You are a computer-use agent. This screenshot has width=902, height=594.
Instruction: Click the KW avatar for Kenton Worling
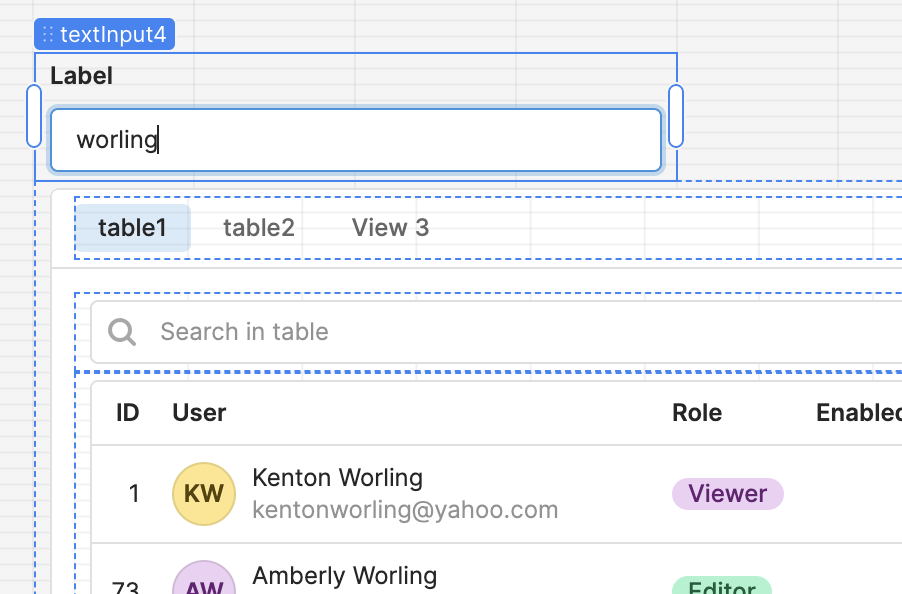[204, 493]
